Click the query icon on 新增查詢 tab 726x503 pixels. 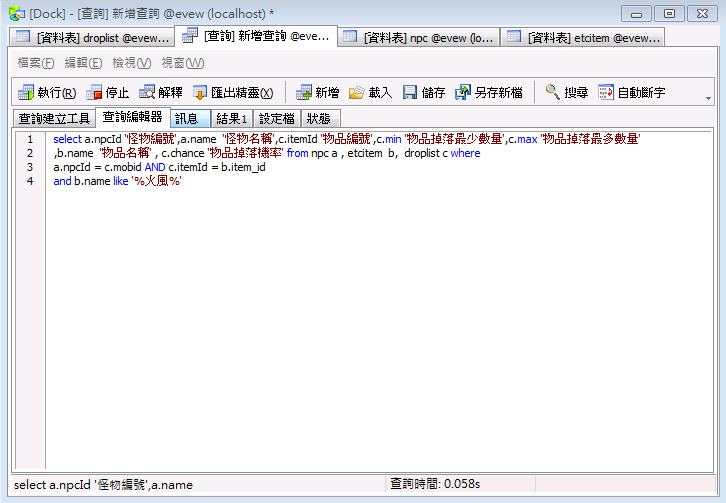(190, 35)
